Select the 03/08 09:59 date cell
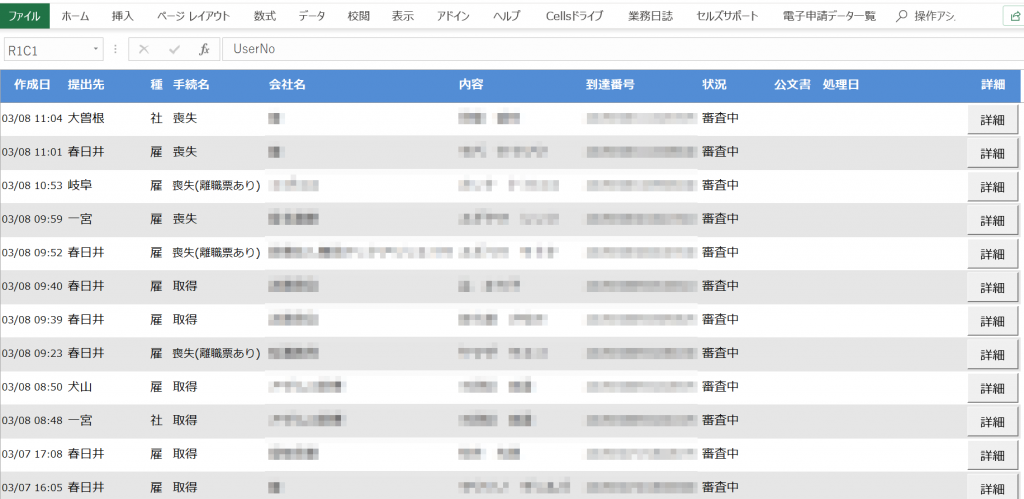The width and height of the screenshot is (1024, 499). click(x=32, y=219)
